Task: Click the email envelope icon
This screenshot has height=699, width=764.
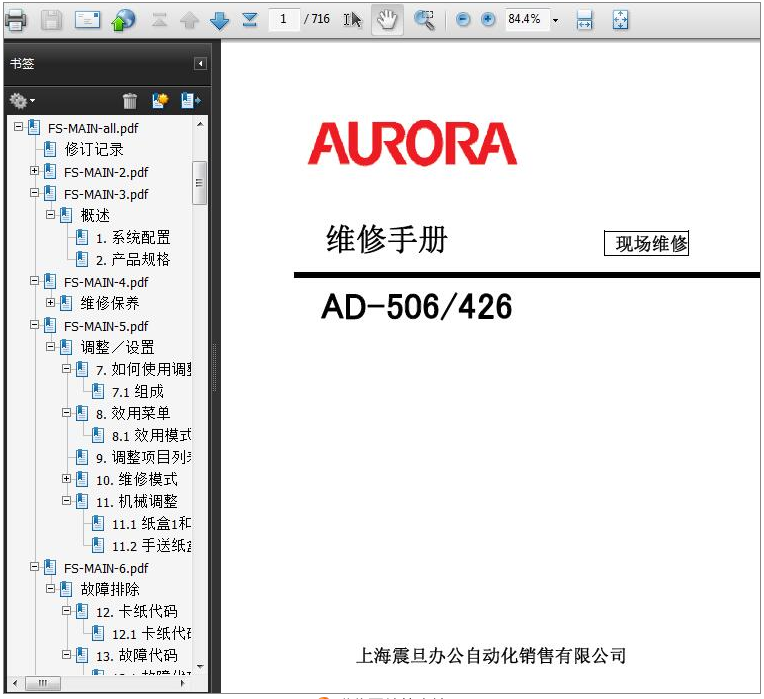Action: pyautogui.click(x=87, y=20)
